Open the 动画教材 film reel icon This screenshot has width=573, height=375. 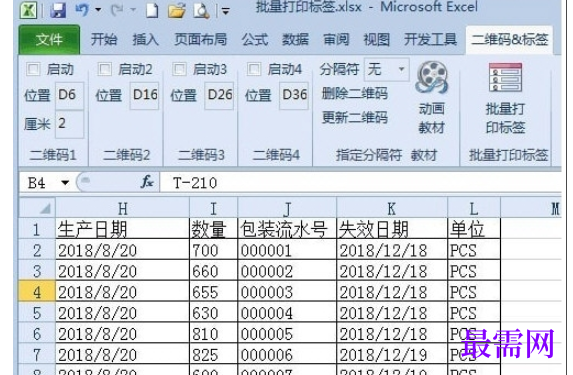[432, 77]
